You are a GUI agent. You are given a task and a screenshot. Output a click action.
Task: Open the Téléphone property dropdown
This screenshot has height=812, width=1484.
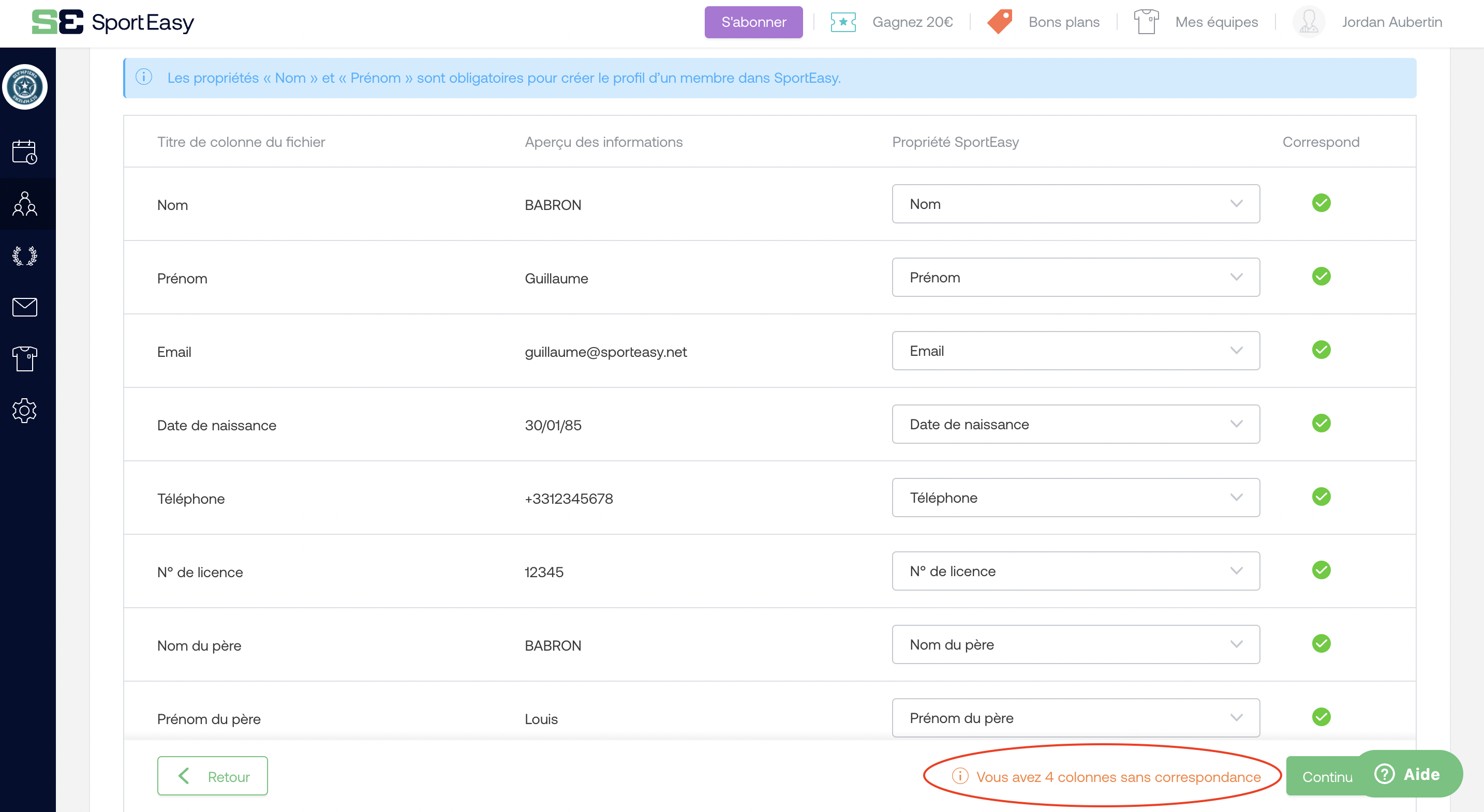[x=1076, y=498]
